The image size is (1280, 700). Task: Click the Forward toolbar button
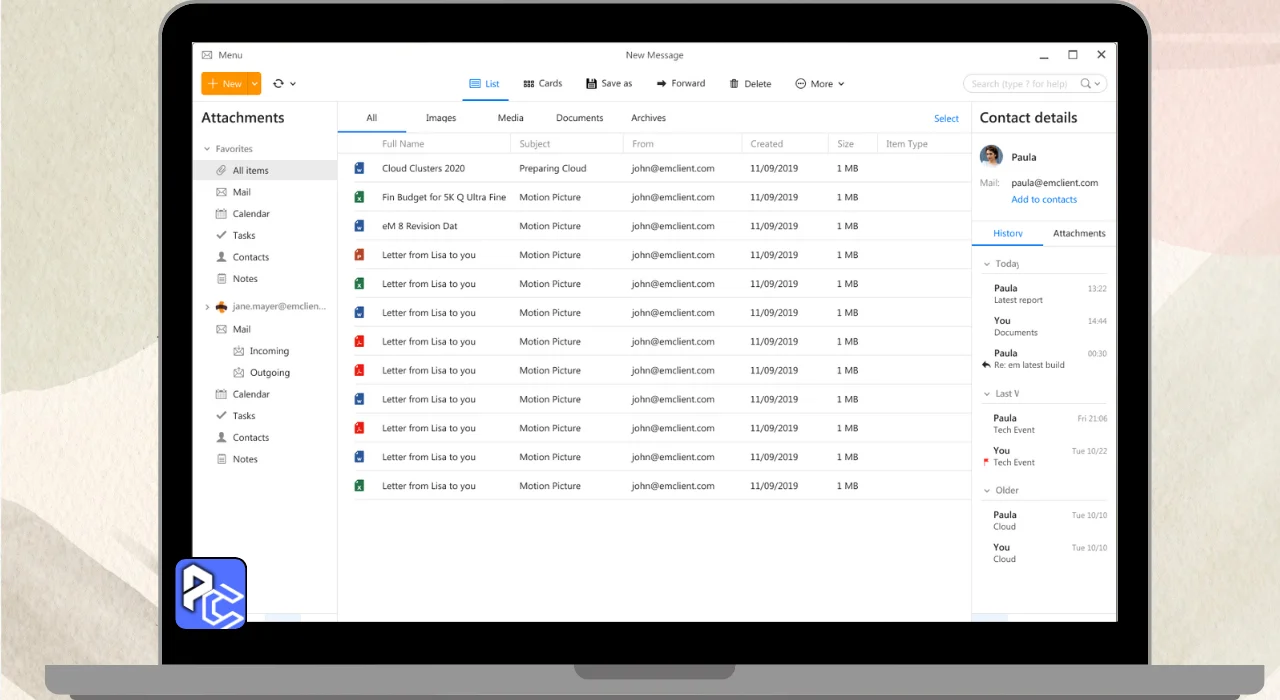click(681, 84)
